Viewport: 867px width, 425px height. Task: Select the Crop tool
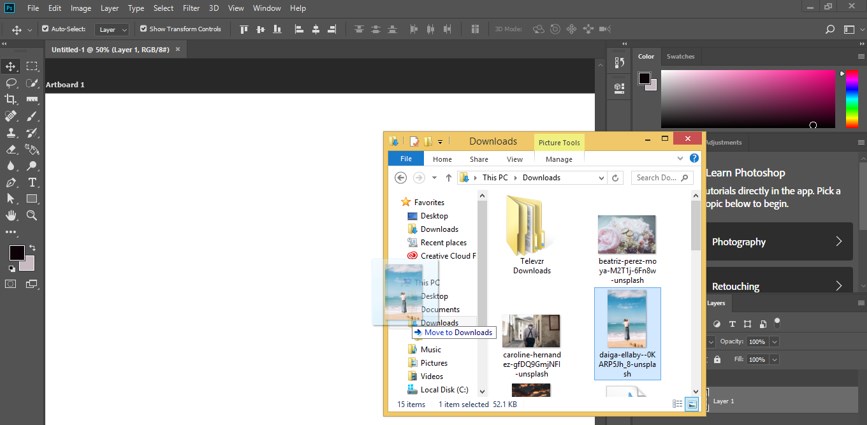click(x=12, y=99)
